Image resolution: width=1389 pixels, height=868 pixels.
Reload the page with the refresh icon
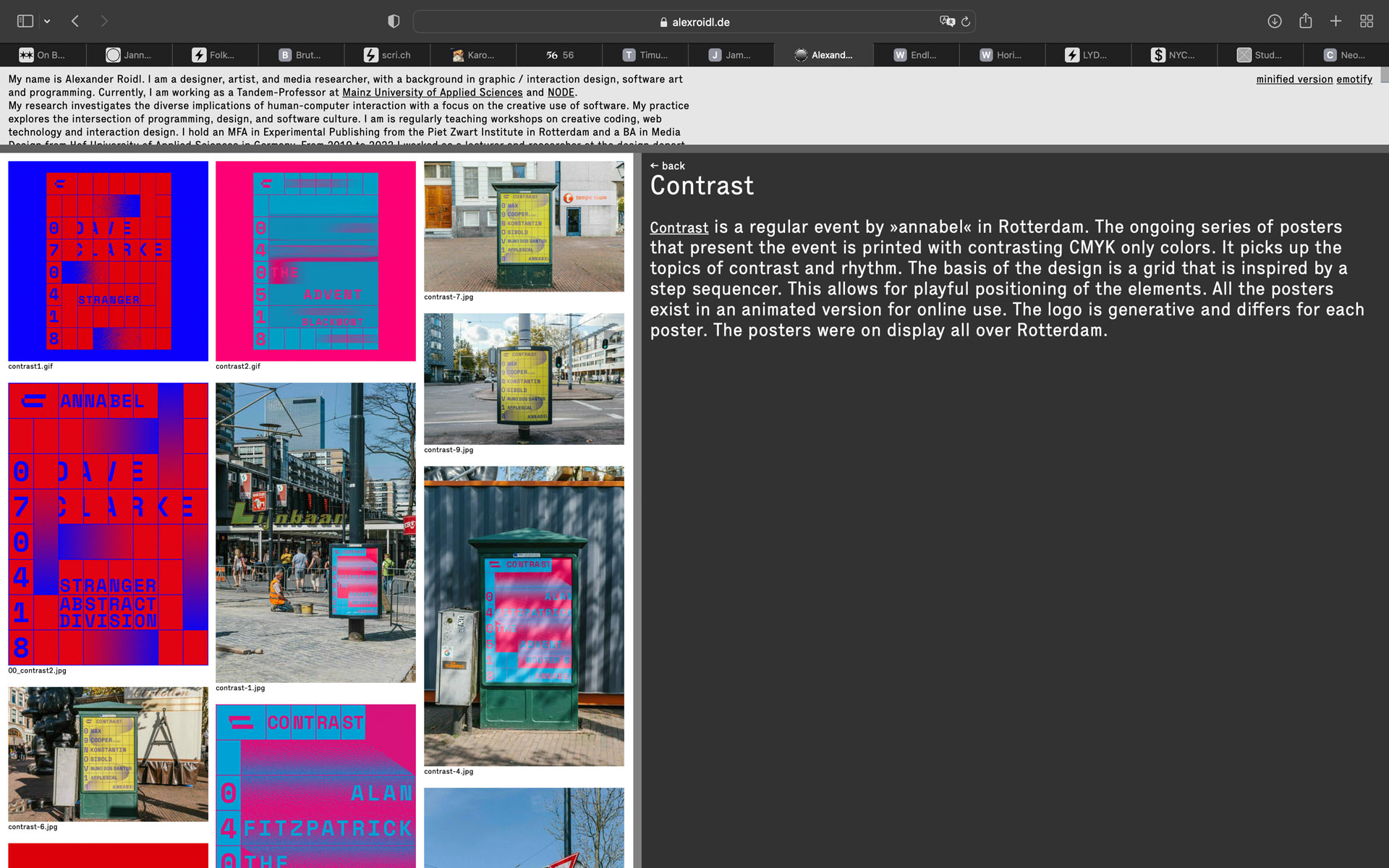(965, 22)
